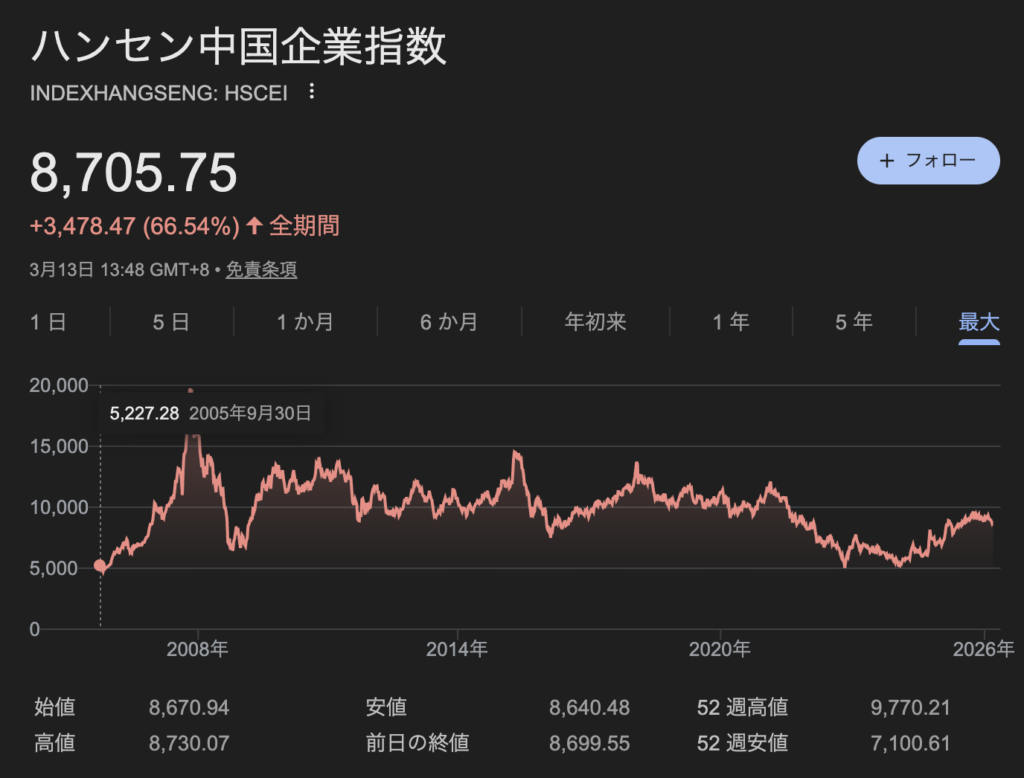Click the 5,227.28 chart tooltip
Image resolution: width=1024 pixels, height=778 pixels.
click(x=210, y=413)
